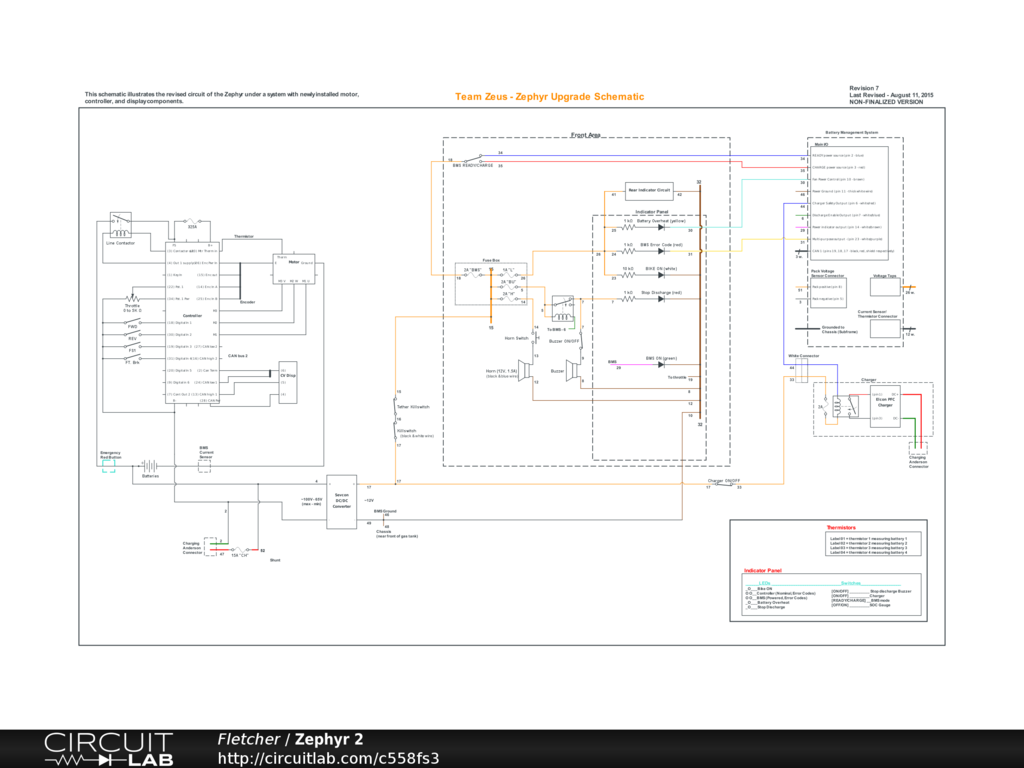Select the Horn speaker symbol
Viewport: 1024px width, 768px height.
pos(524,370)
